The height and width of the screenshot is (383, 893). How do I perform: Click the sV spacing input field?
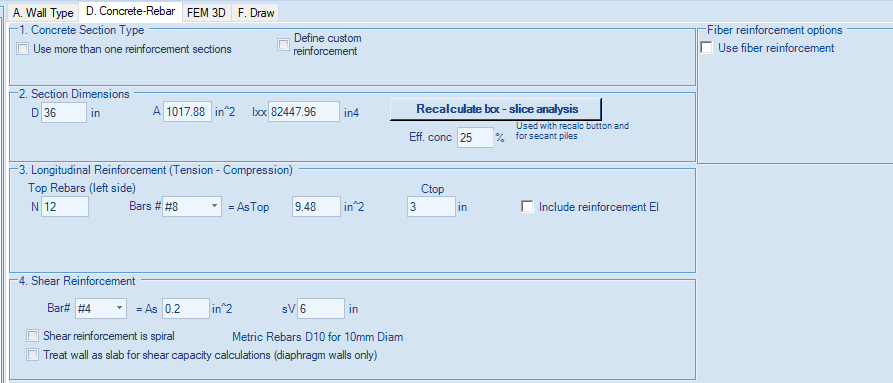pyautogui.click(x=321, y=308)
